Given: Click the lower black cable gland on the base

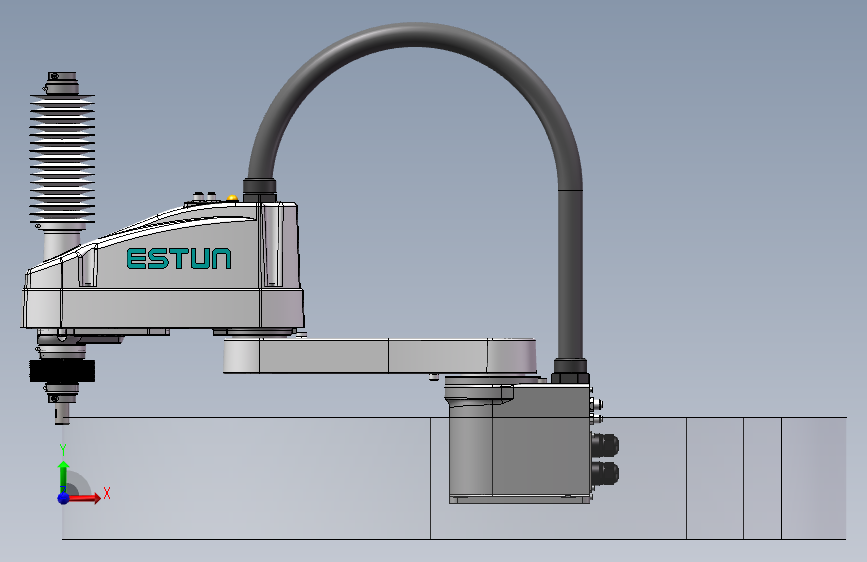Looking at the screenshot, I should coord(605,473).
